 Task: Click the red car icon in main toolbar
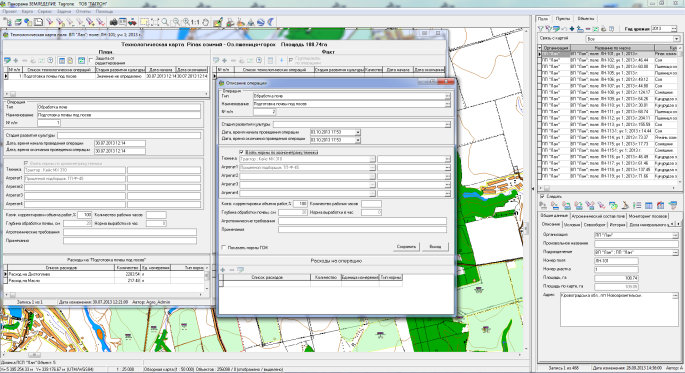[132, 22]
